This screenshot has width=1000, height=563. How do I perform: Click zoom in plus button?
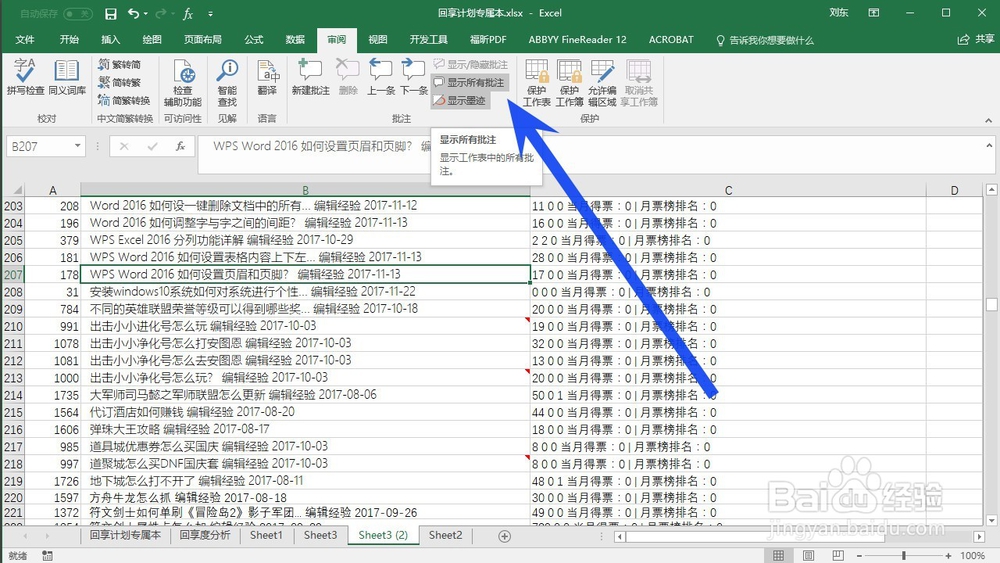(x=948, y=555)
